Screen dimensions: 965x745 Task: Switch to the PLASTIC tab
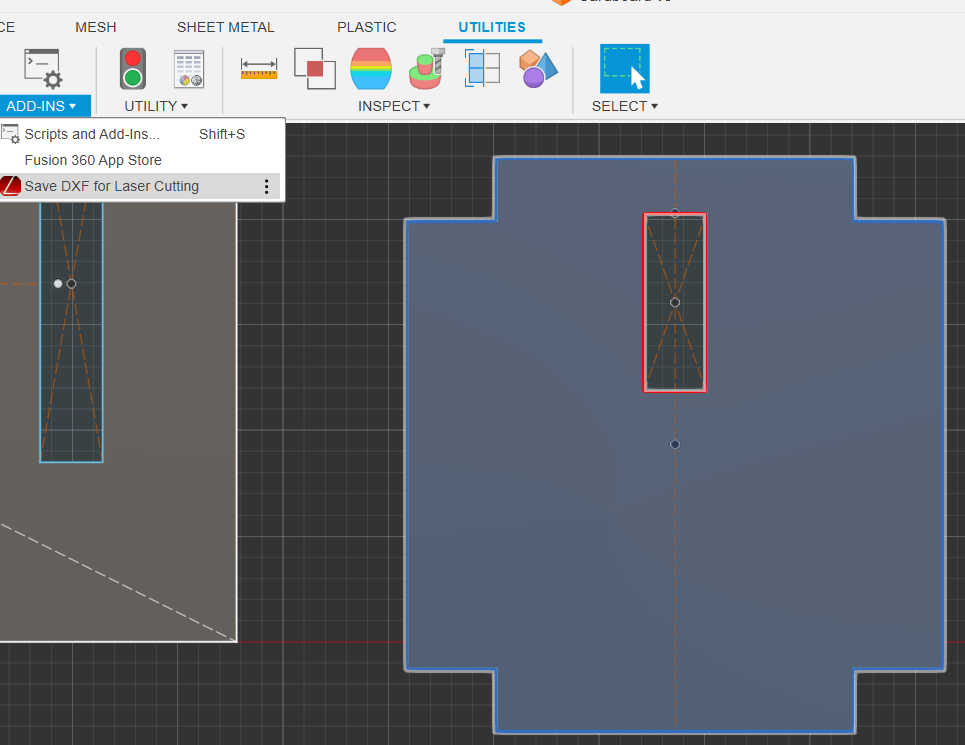click(x=366, y=27)
